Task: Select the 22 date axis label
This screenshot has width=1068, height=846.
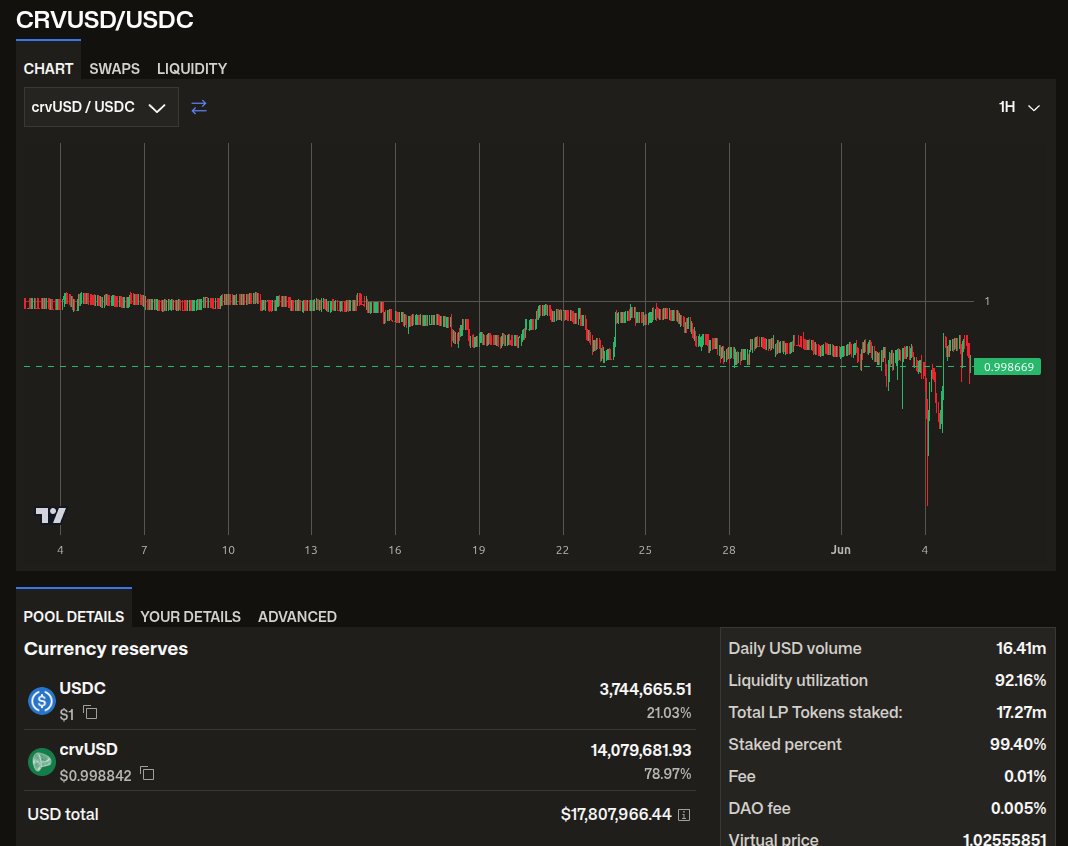Action: pos(562,550)
